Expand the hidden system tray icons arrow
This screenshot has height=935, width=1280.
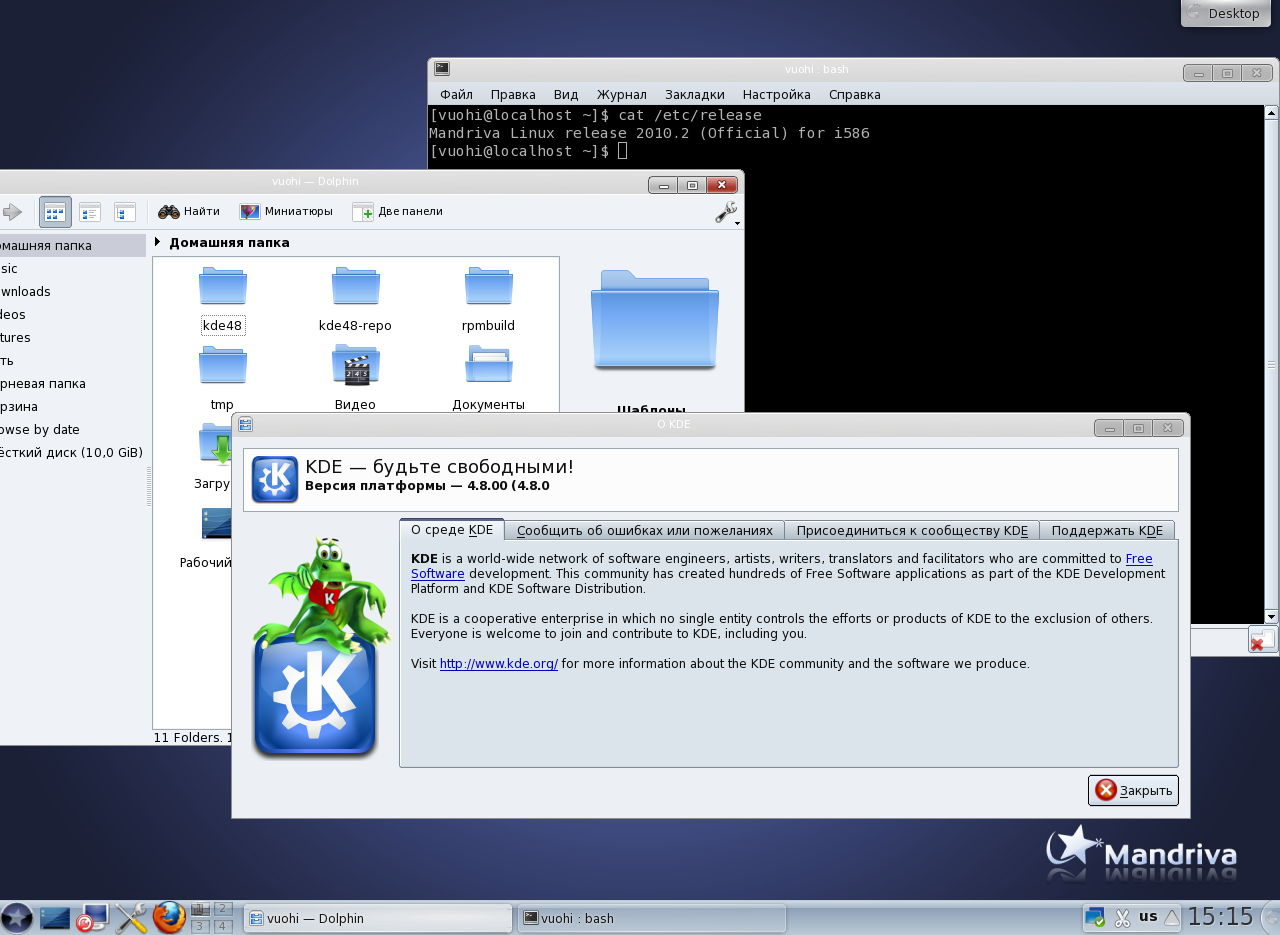(1172, 917)
